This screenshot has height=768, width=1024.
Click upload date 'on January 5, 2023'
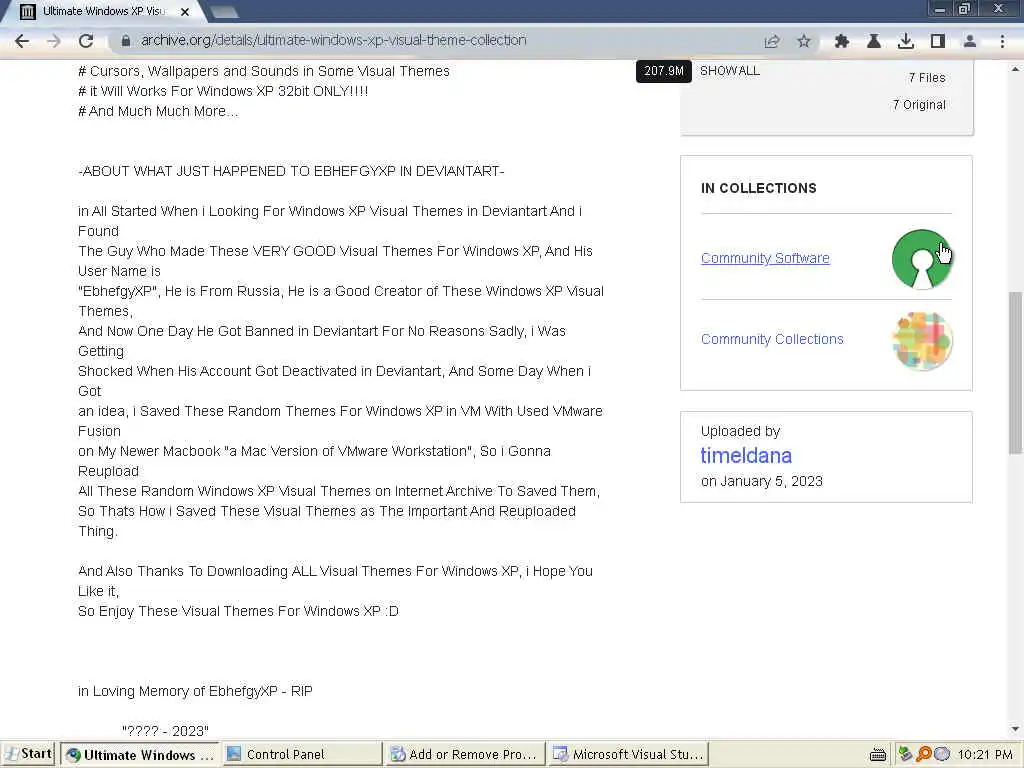(761, 481)
